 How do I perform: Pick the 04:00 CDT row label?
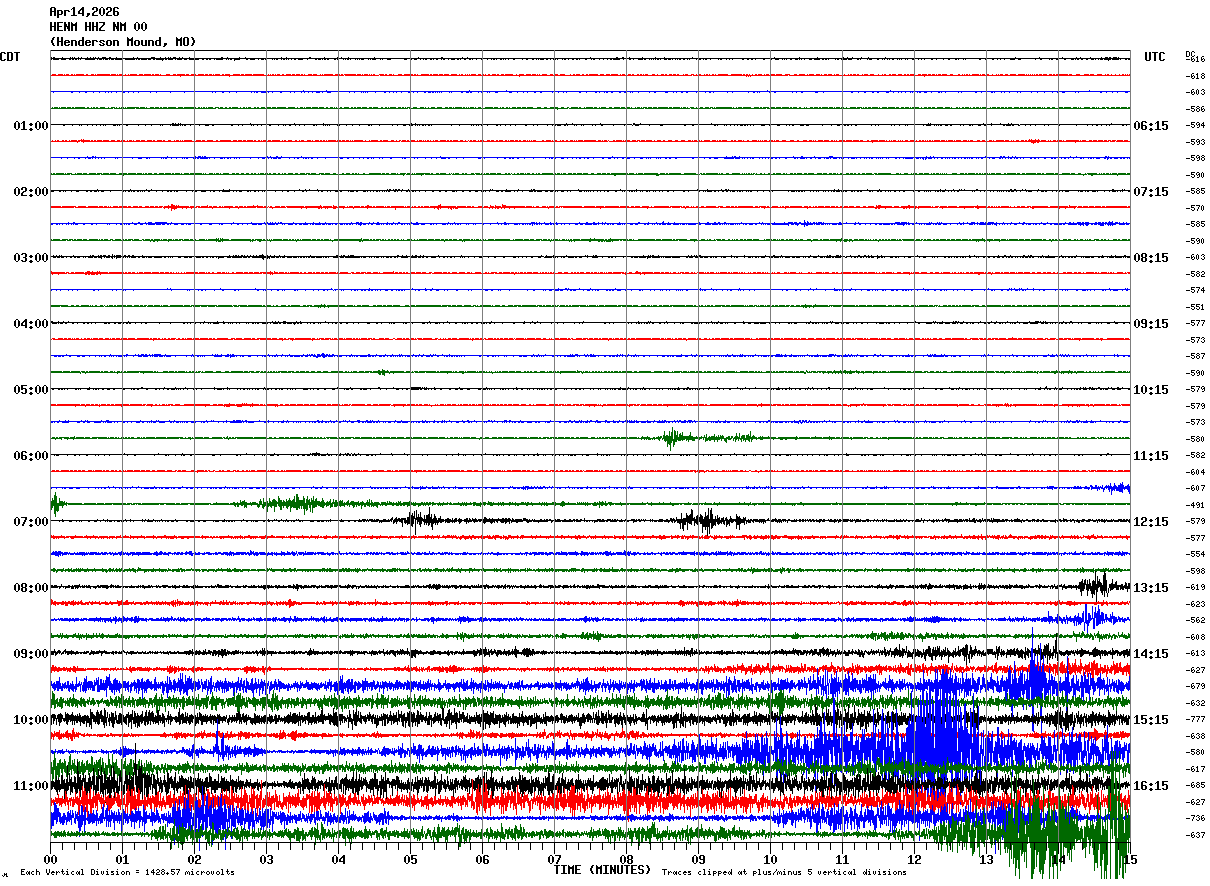pyautogui.click(x=30, y=324)
